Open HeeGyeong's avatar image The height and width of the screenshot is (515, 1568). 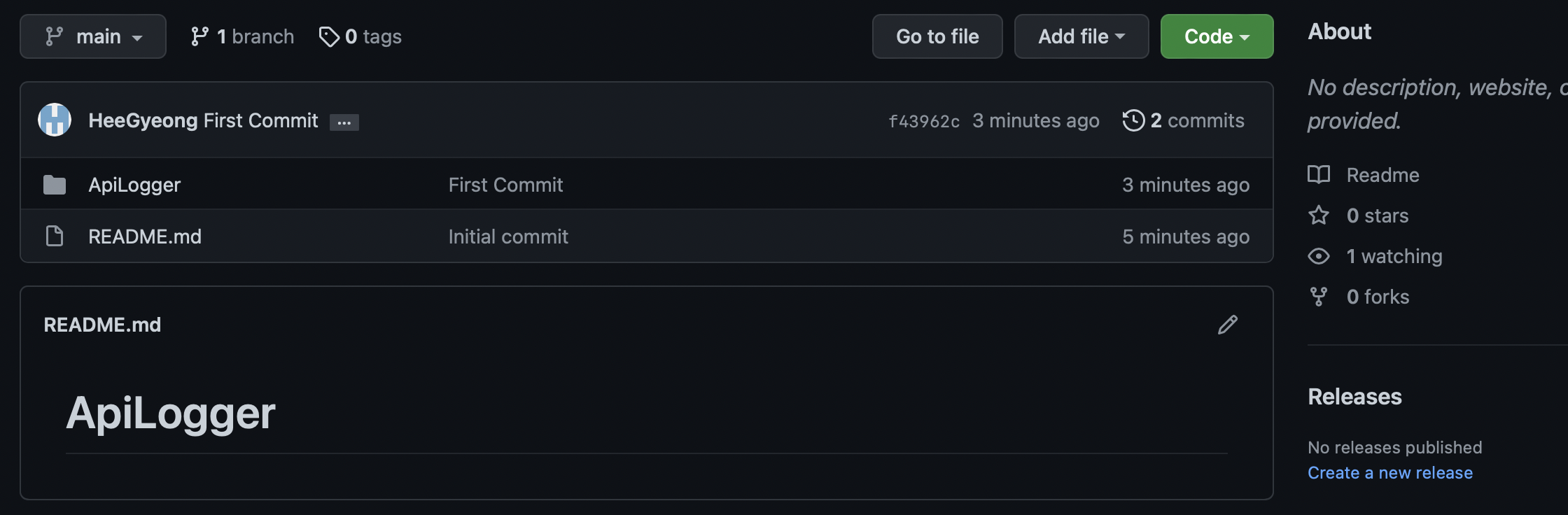pyautogui.click(x=55, y=120)
